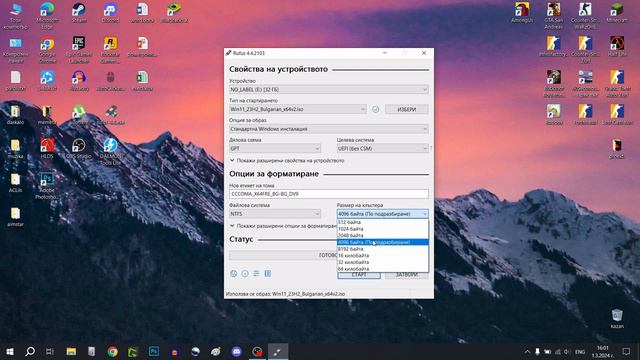Open Adobe Photoshop desktop shortcut
640x360 pixels.
click(x=47, y=186)
